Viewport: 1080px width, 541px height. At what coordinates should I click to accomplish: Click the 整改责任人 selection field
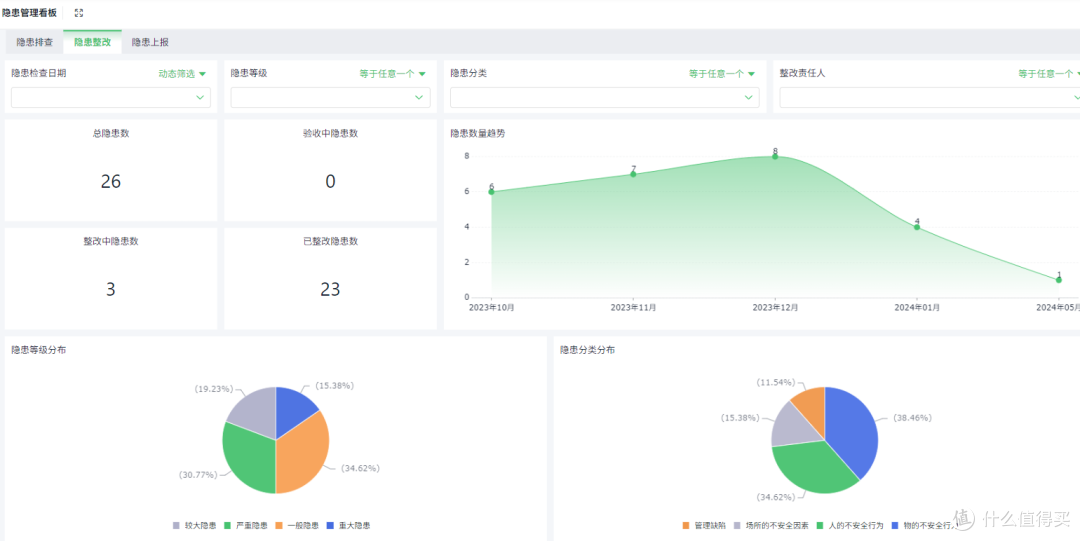(930, 97)
